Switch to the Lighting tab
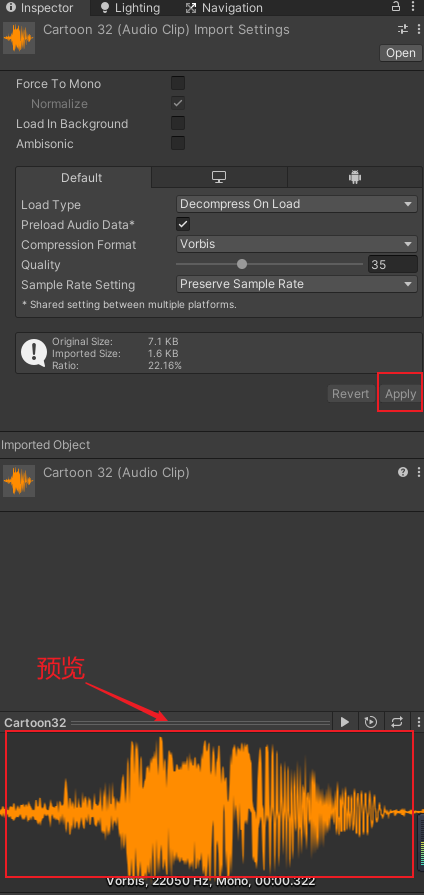The height and width of the screenshot is (895, 424). (130, 8)
